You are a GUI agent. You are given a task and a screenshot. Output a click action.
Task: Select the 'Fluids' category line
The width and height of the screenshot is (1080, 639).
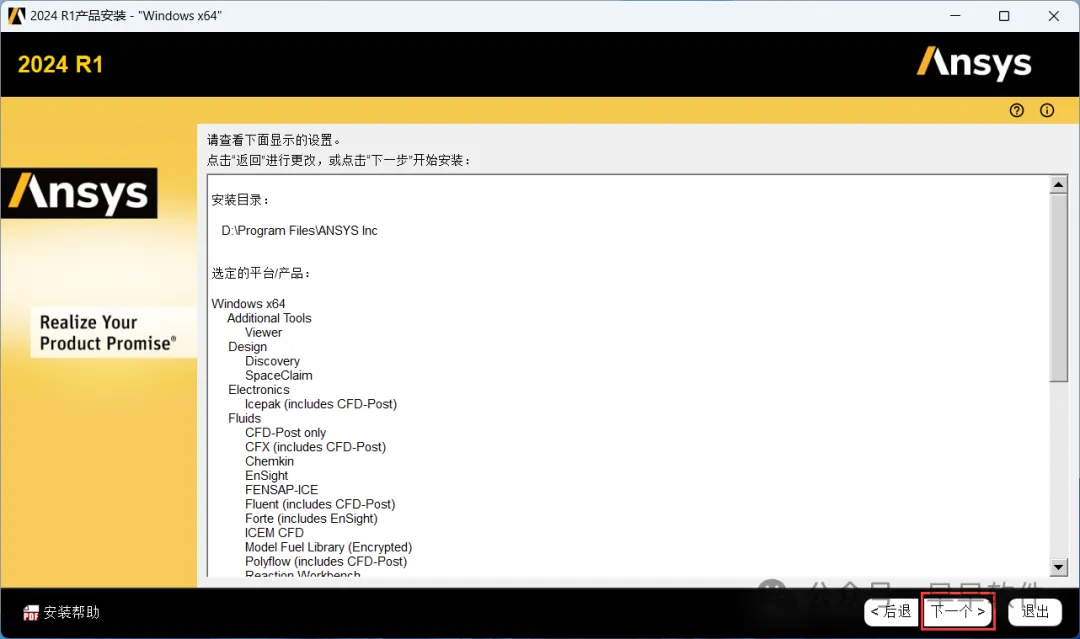click(245, 419)
